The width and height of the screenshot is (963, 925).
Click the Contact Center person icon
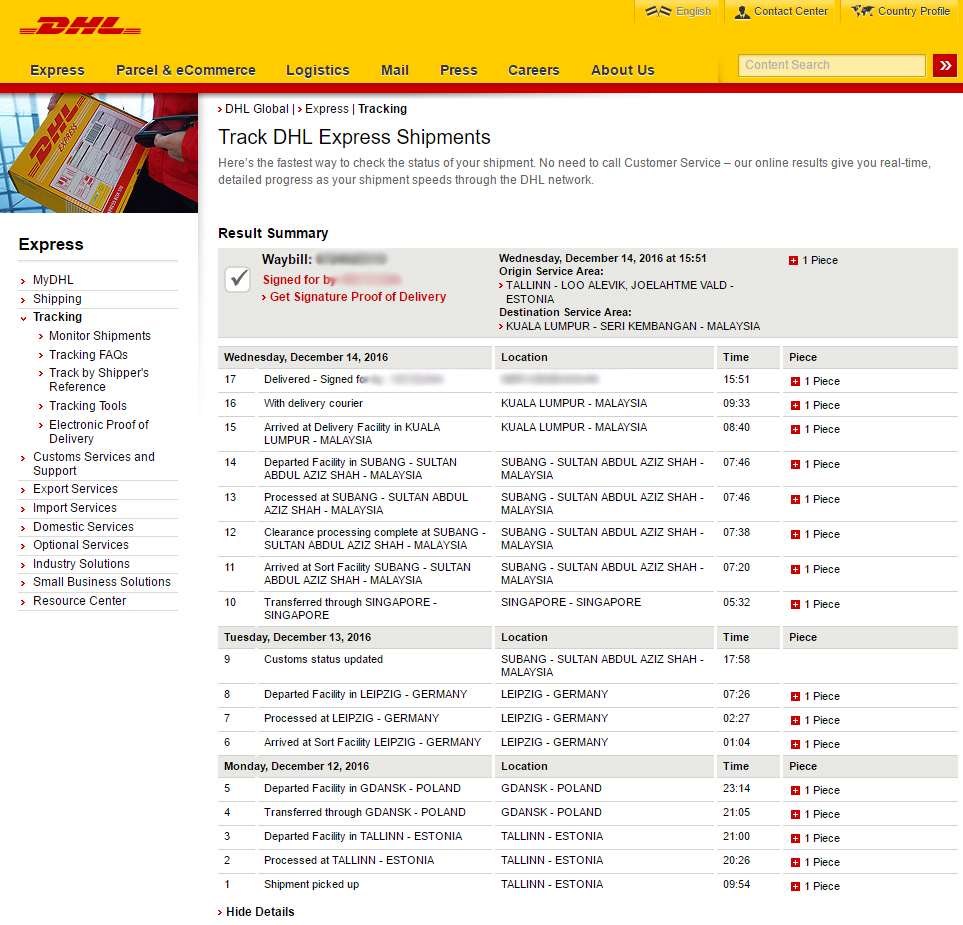(743, 12)
